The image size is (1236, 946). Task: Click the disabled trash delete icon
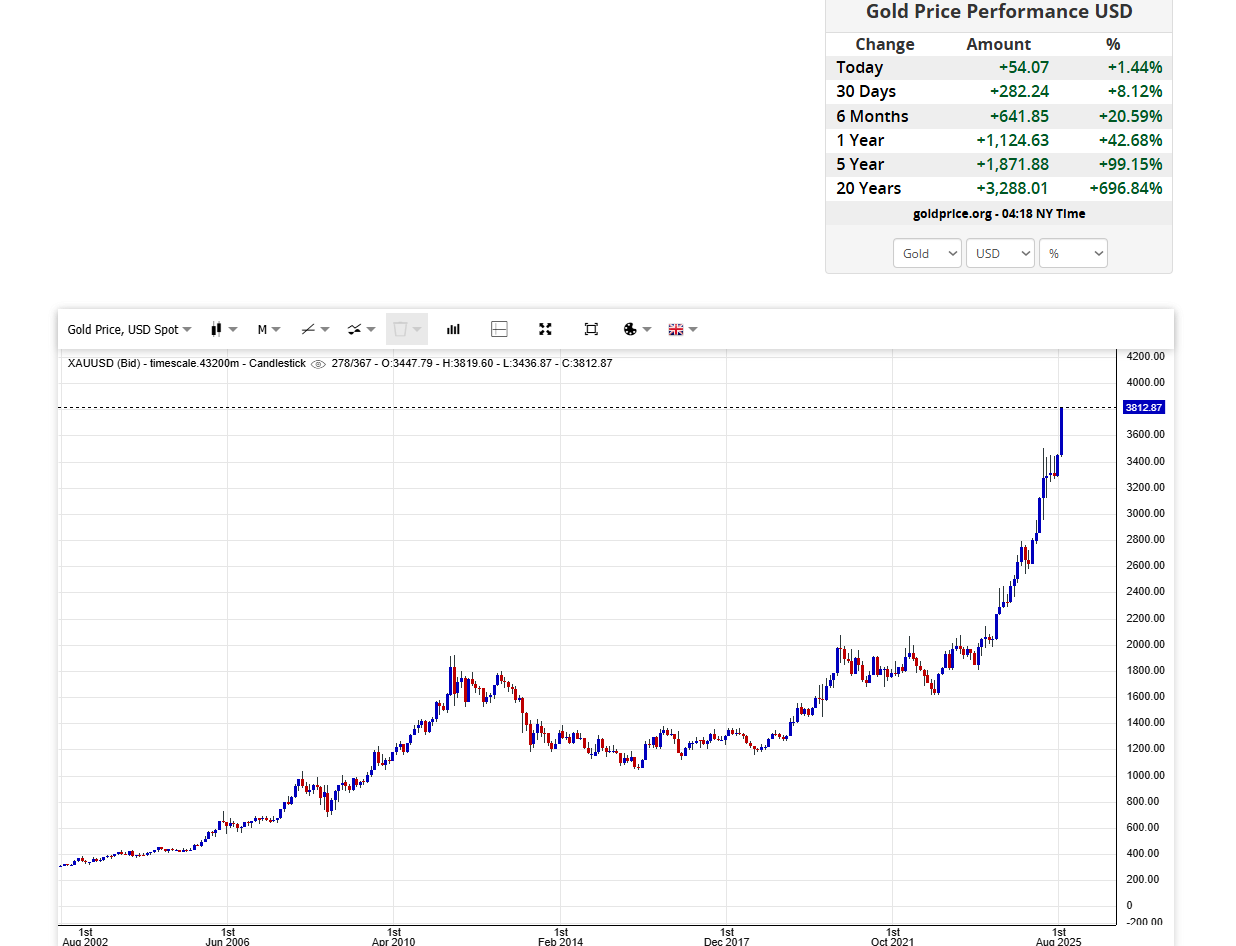pos(406,329)
